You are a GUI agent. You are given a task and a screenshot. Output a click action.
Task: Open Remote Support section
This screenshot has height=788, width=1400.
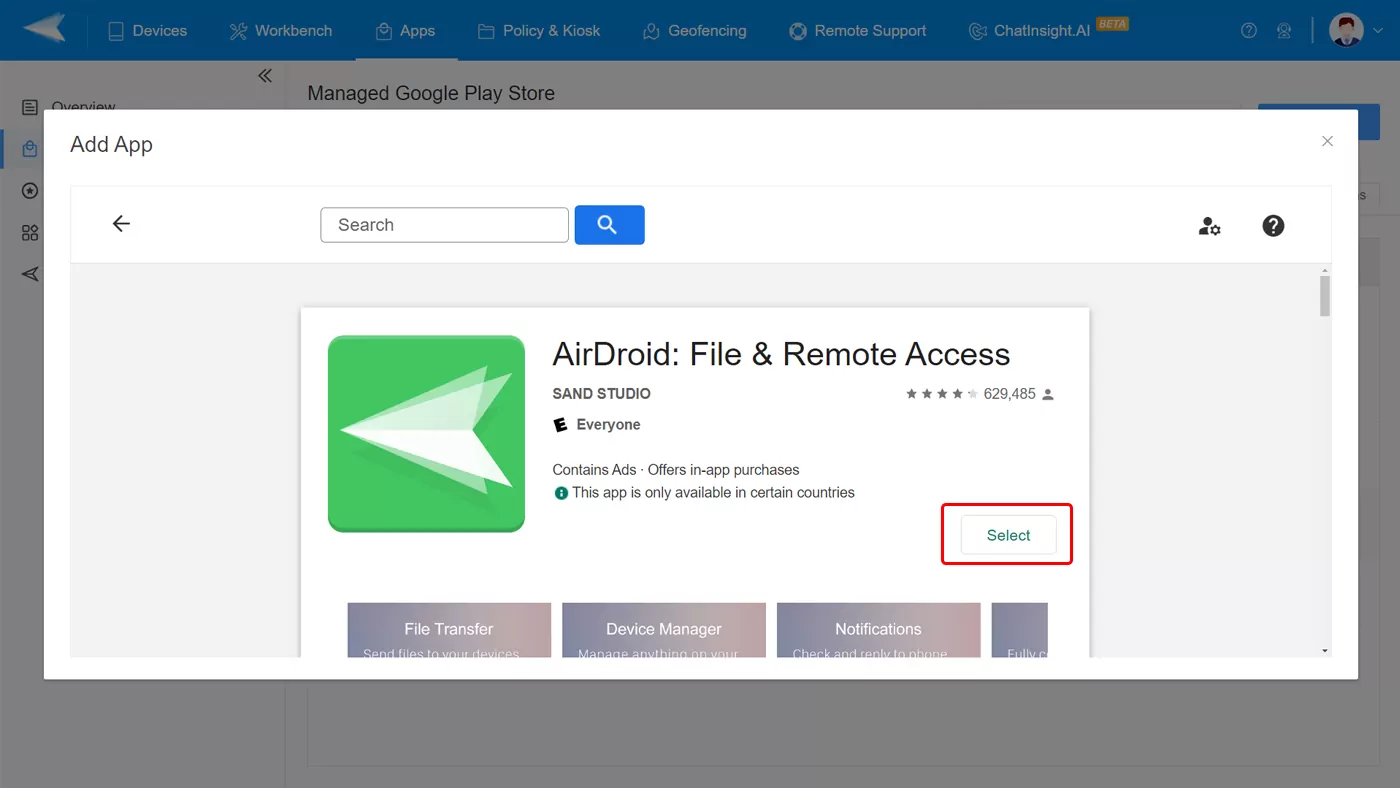point(858,31)
